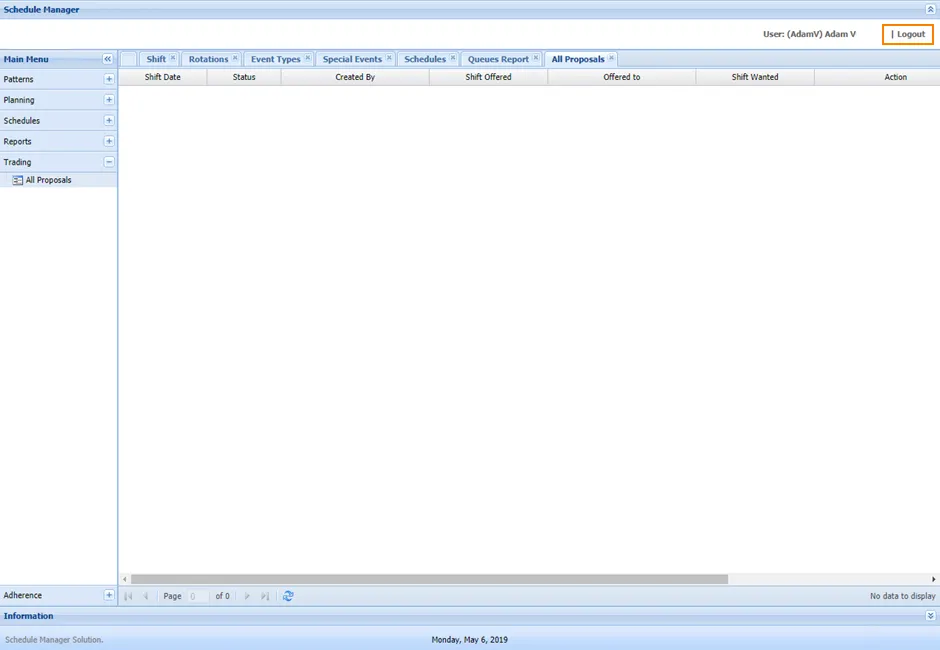The height and width of the screenshot is (650, 940).
Task: Click the Schedules menu header in sidebar
Action: pyautogui.click(x=58, y=121)
